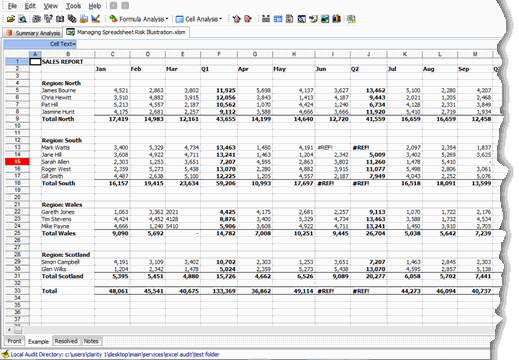The image size is (519, 360).
Task: Click the document report page icon
Action: [x=289, y=19]
